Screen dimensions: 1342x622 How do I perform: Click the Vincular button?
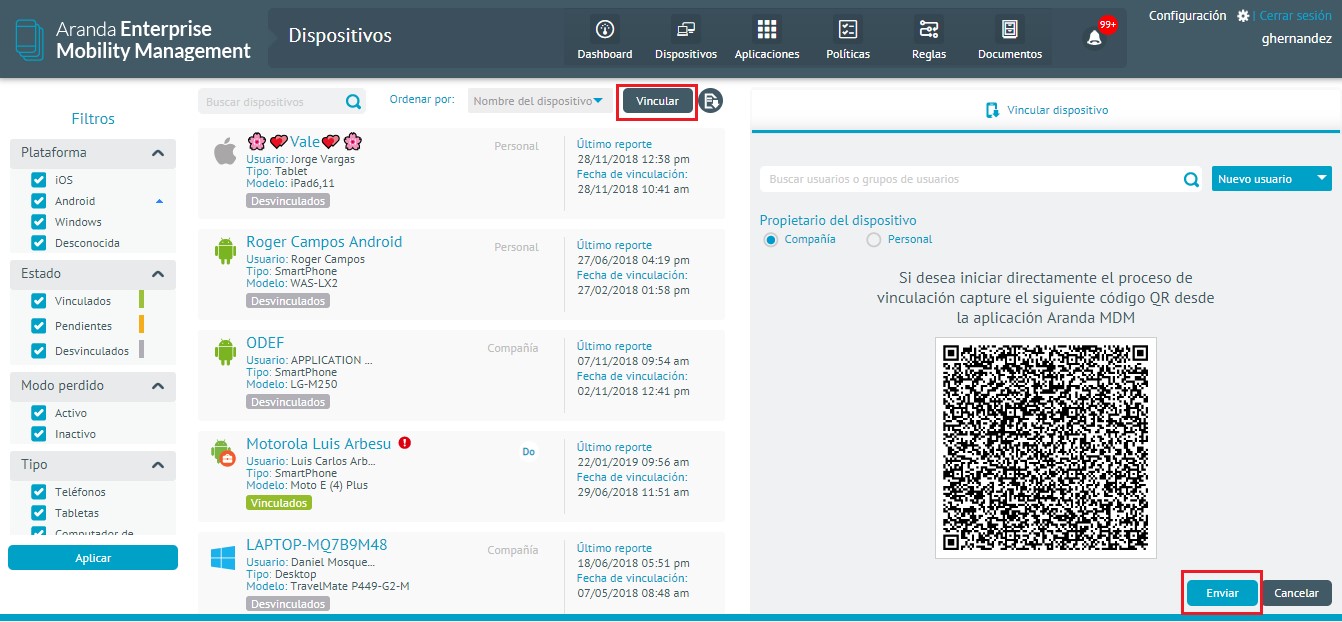(657, 101)
